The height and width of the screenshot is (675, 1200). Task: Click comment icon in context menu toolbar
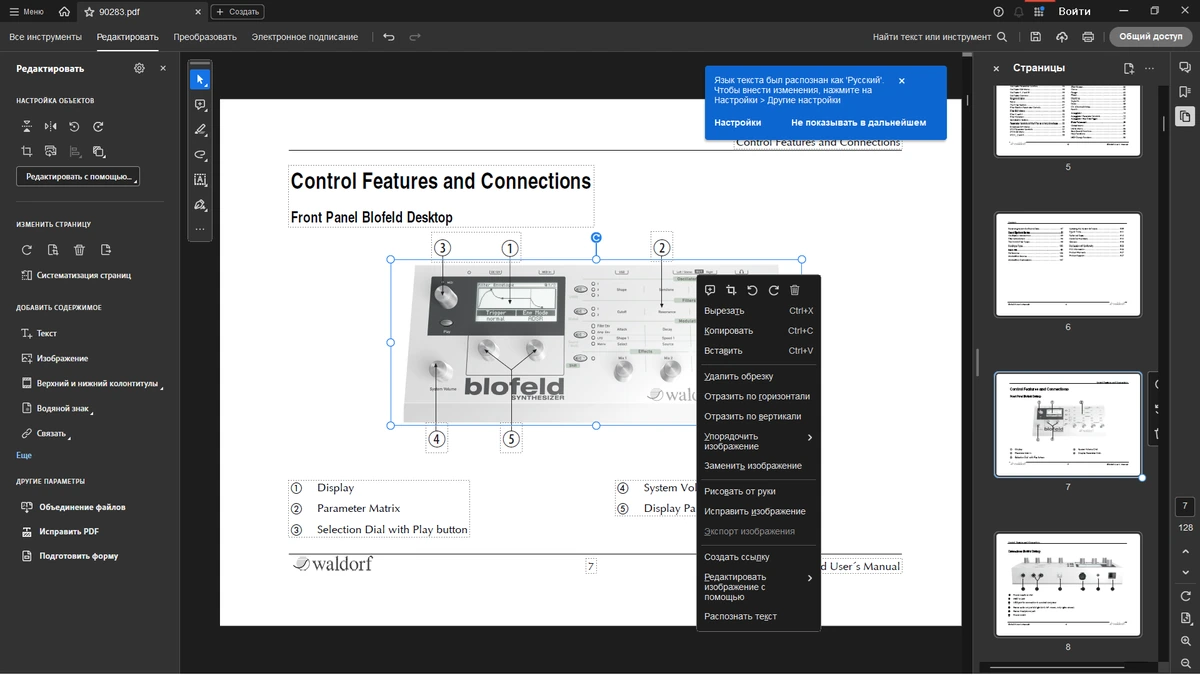click(710, 290)
